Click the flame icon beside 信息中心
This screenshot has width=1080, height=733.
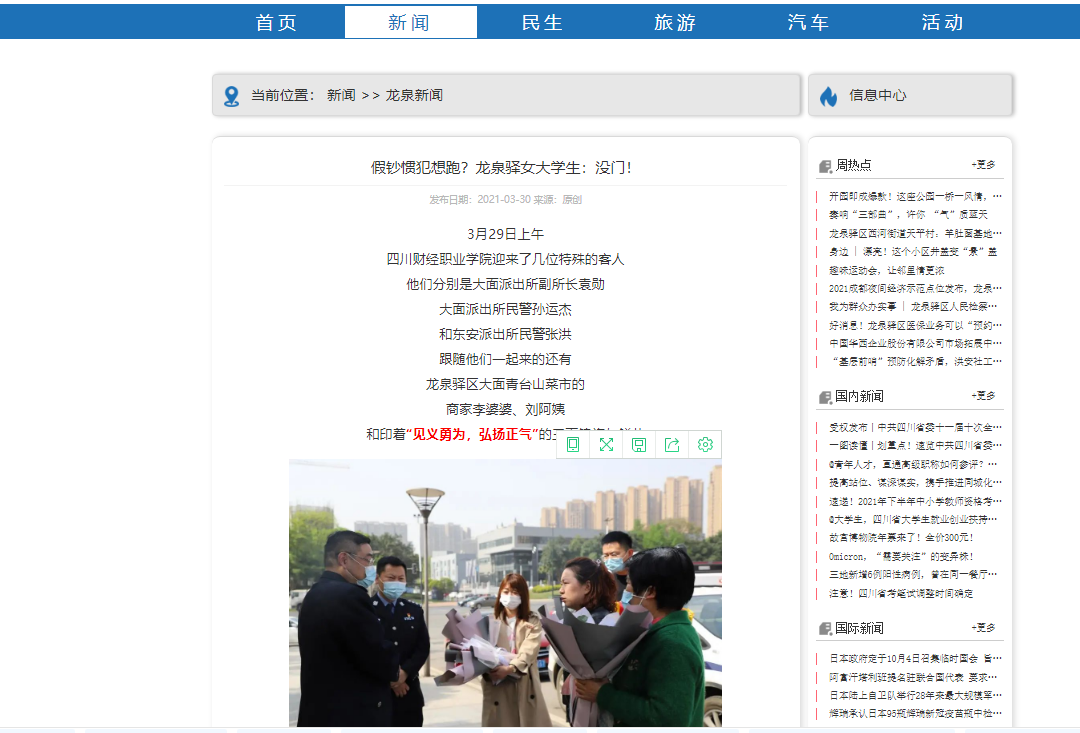tap(828, 96)
